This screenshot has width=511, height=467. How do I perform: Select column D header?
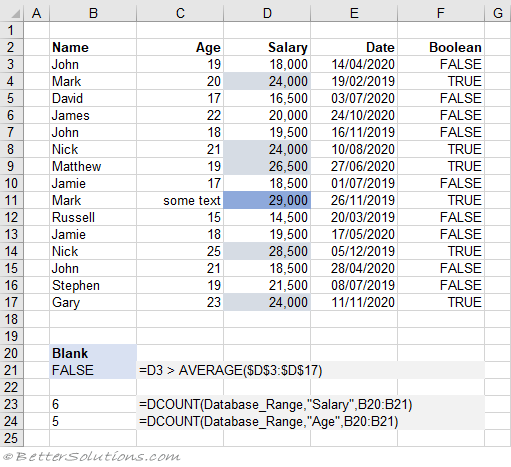267,13
